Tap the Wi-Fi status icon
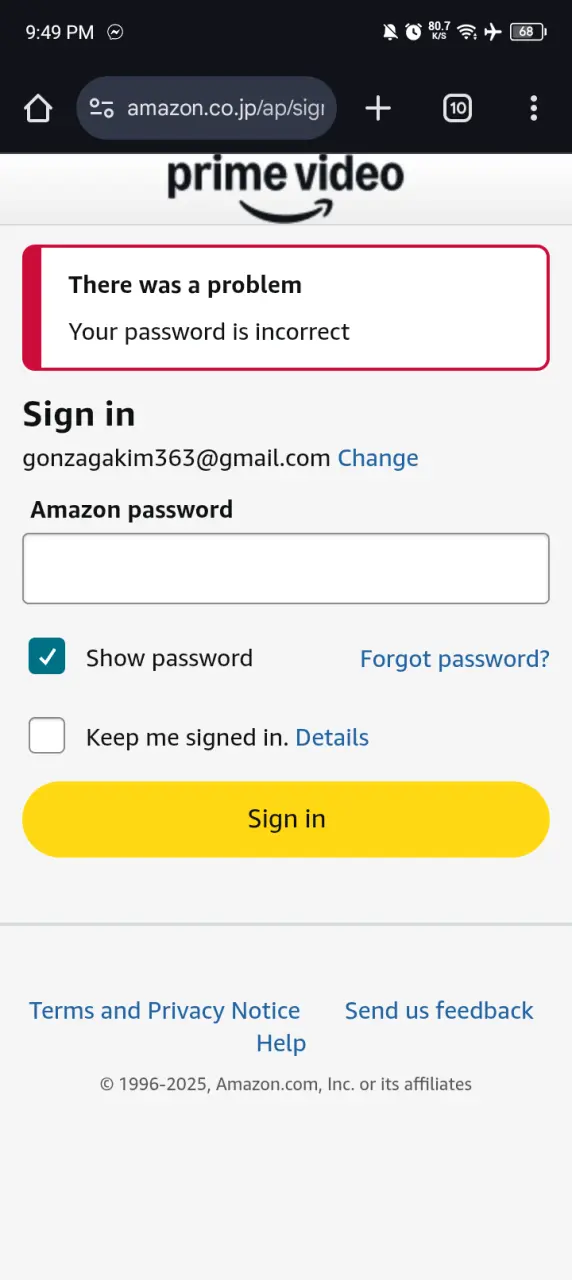This screenshot has height=1280, width=572. pyautogui.click(x=466, y=32)
